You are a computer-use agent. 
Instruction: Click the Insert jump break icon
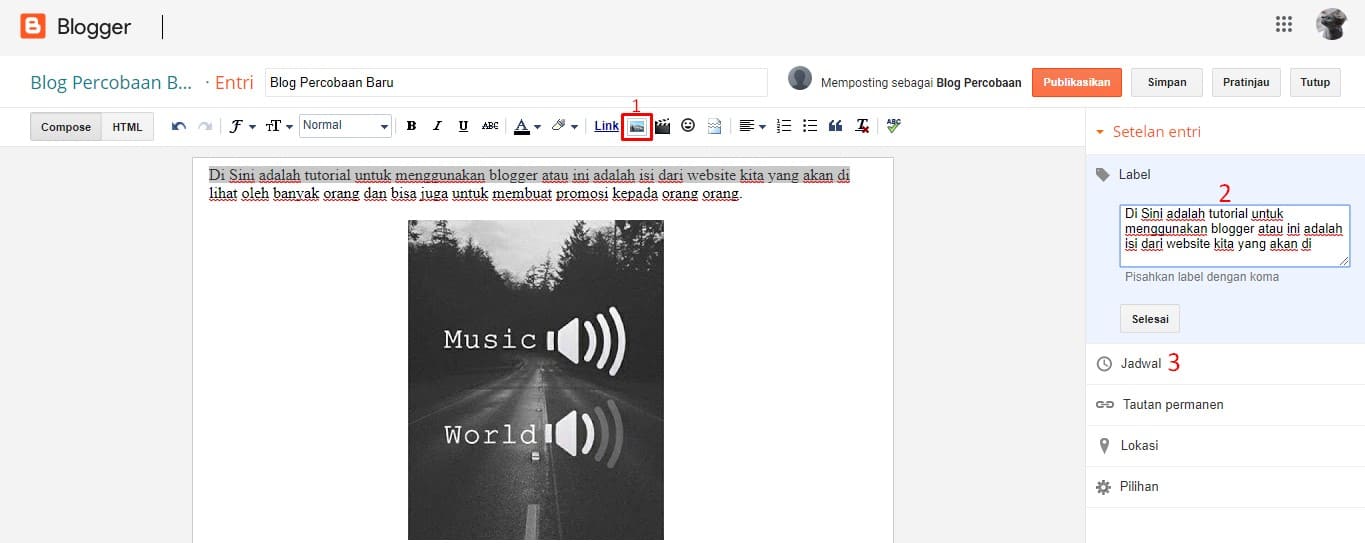pos(714,126)
